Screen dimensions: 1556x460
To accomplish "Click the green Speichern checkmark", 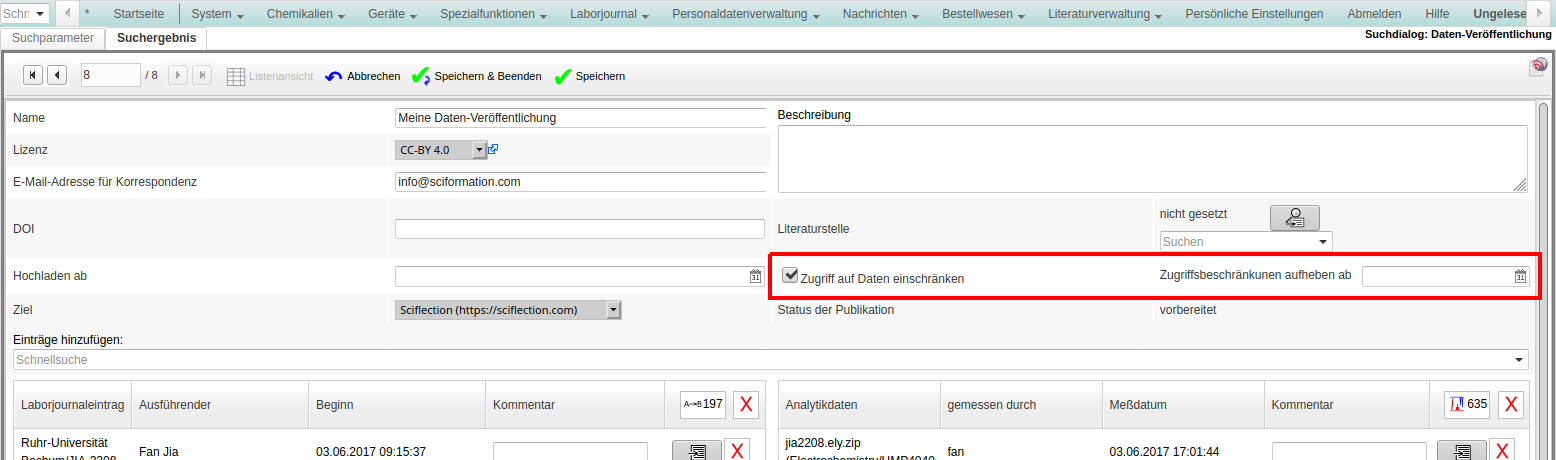I will click(x=563, y=76).
